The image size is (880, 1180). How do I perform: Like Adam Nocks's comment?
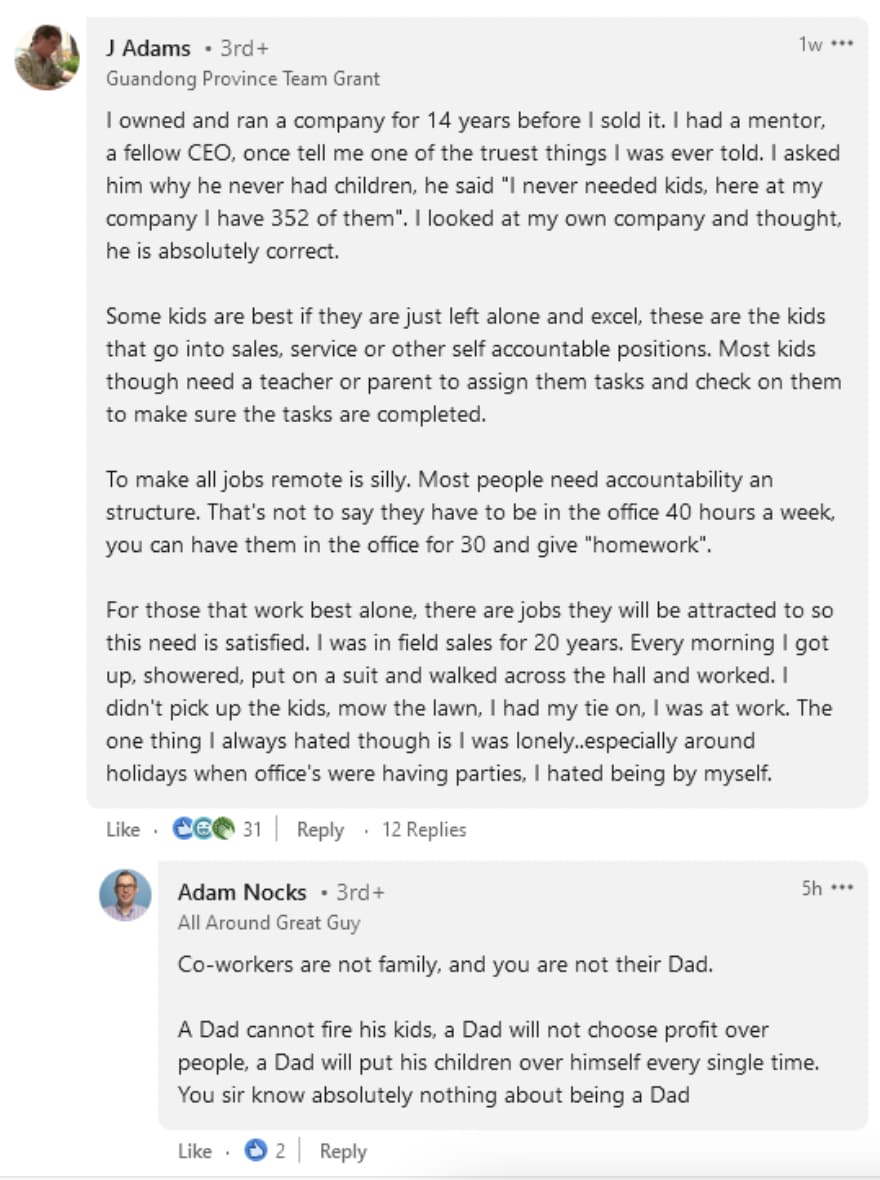pyautogui.click(x=195, y=1151)
